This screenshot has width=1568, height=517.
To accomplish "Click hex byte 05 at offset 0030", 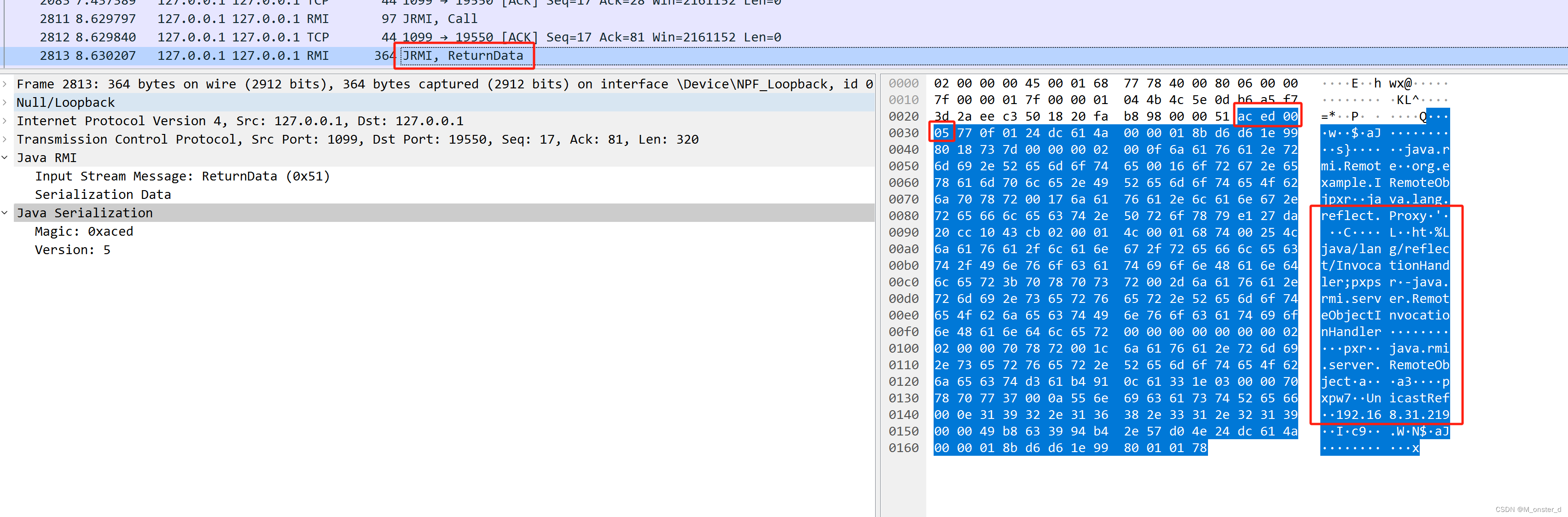I will (x=941, y=133).
